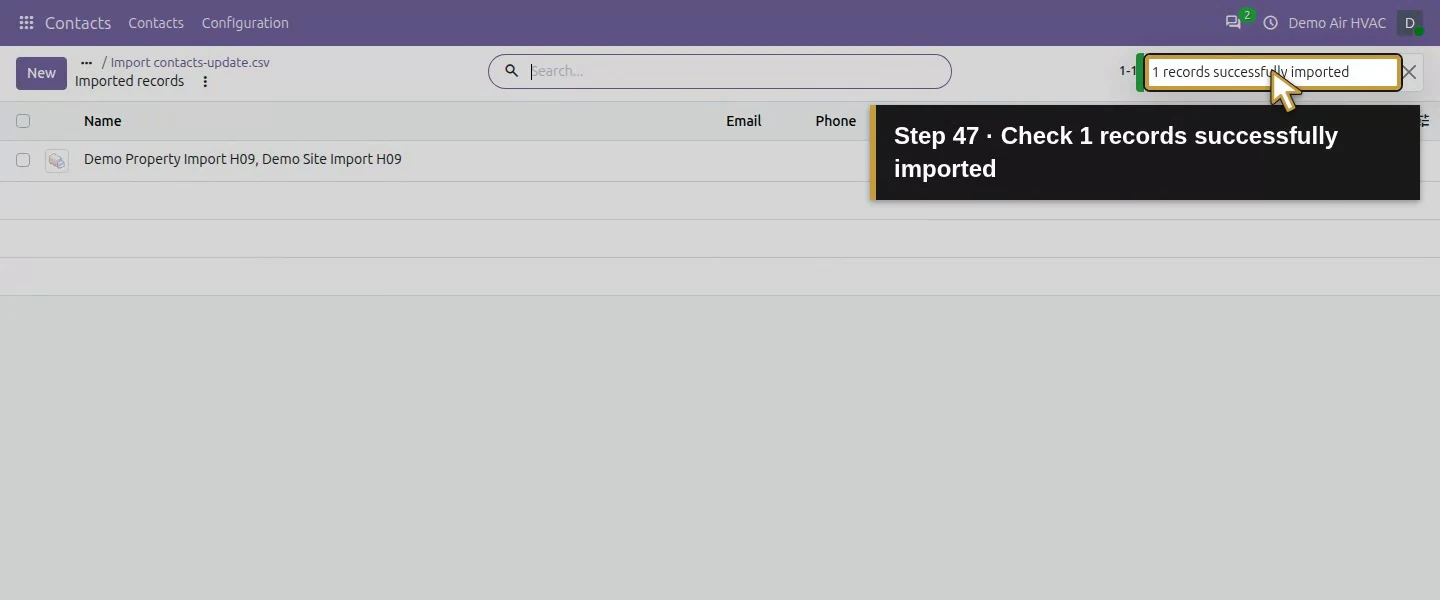The height and width of the screenshot is (600, 1440).
Task: Click the records successfully imported notification
Action: 1272,72
